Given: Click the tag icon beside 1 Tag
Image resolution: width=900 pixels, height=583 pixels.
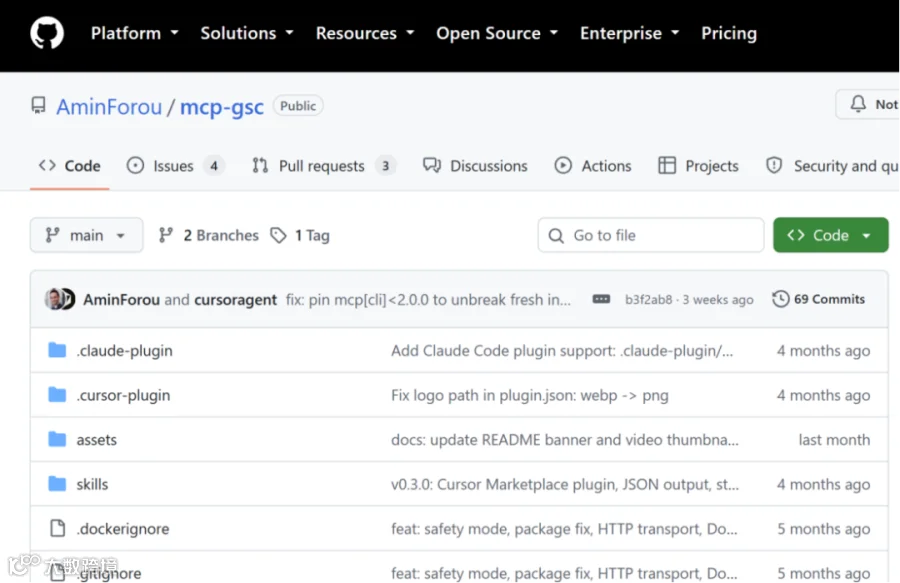Looking at the screenshot, I should pos(278,235).
